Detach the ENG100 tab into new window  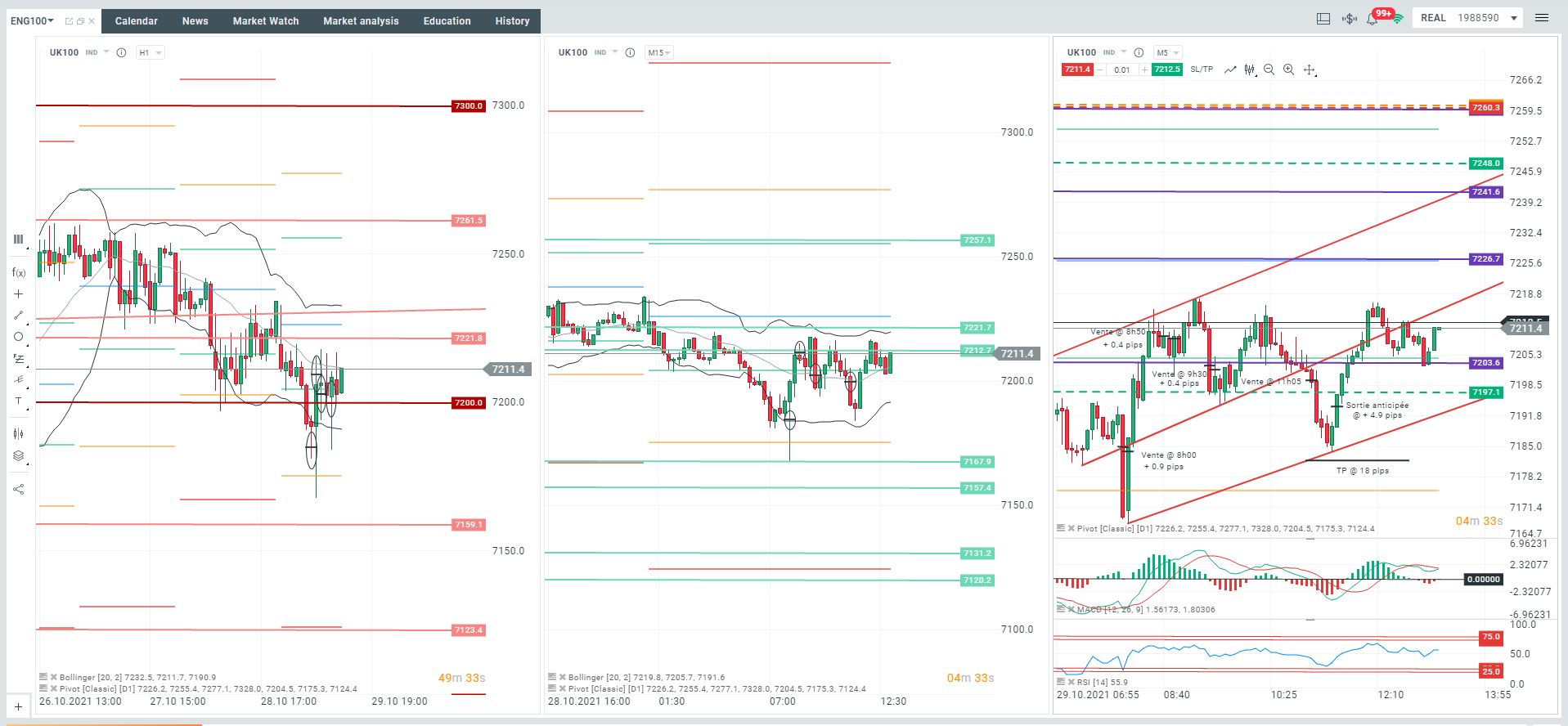coord(69,21)
